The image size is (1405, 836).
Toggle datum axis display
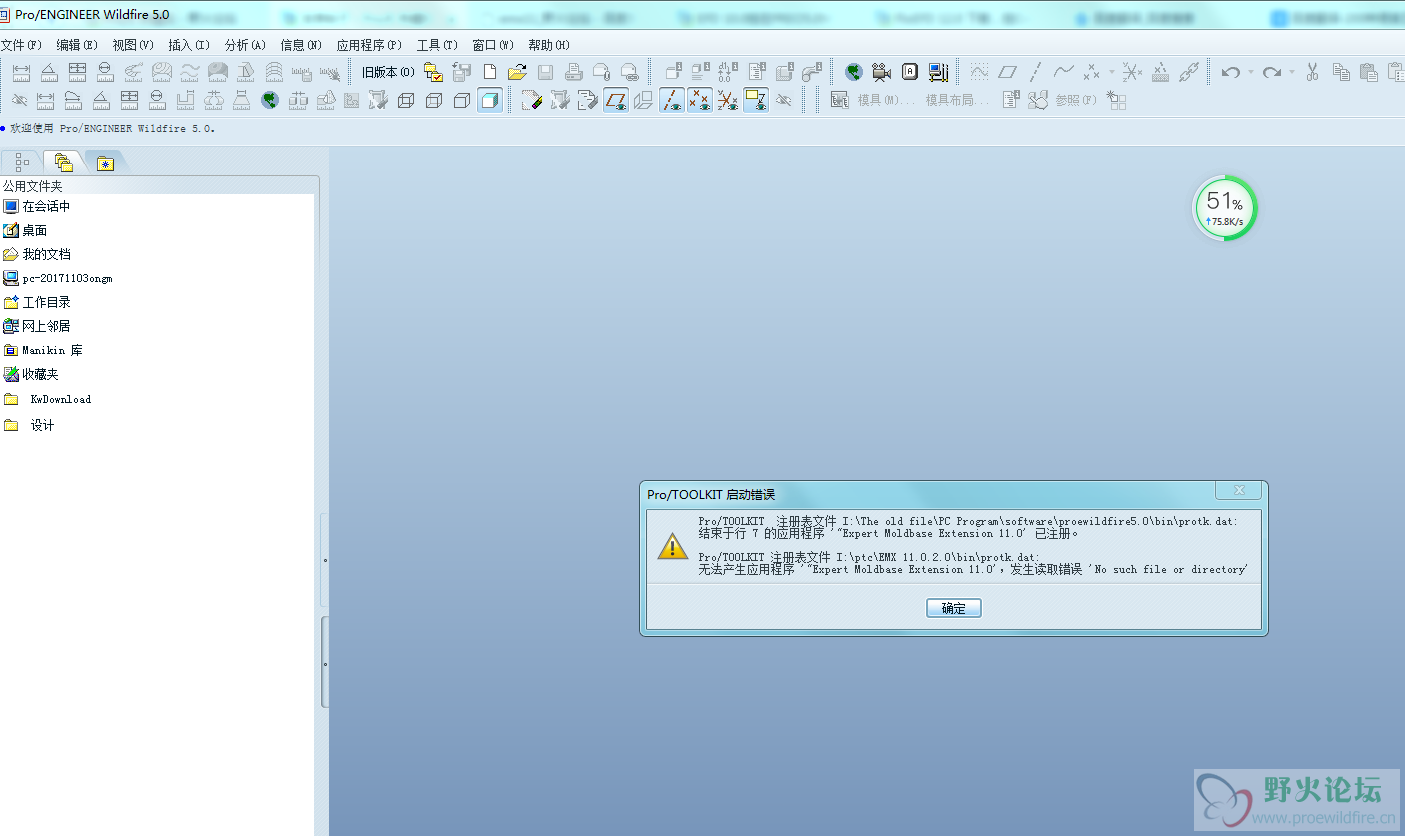672,100
